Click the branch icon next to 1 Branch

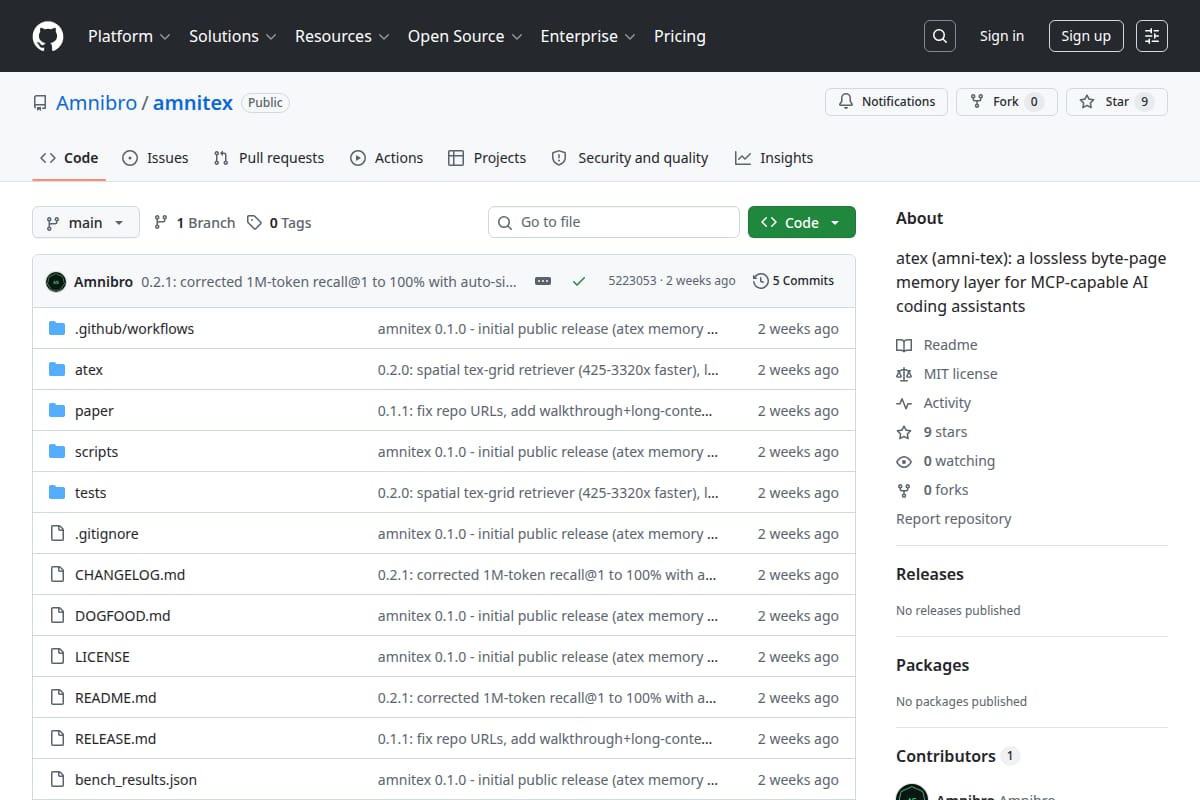coord(161,222)
